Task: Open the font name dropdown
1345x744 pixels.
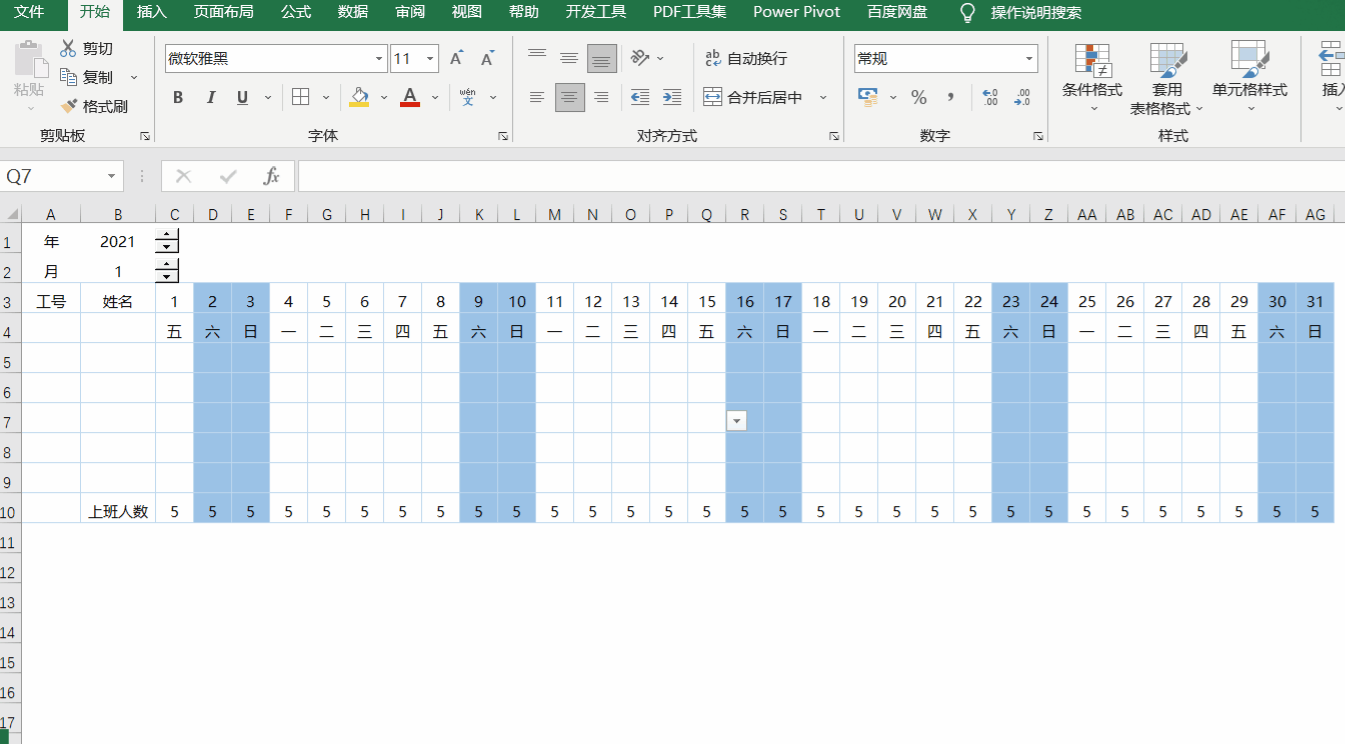Action: pyautogui.click(x=379, y=59)
